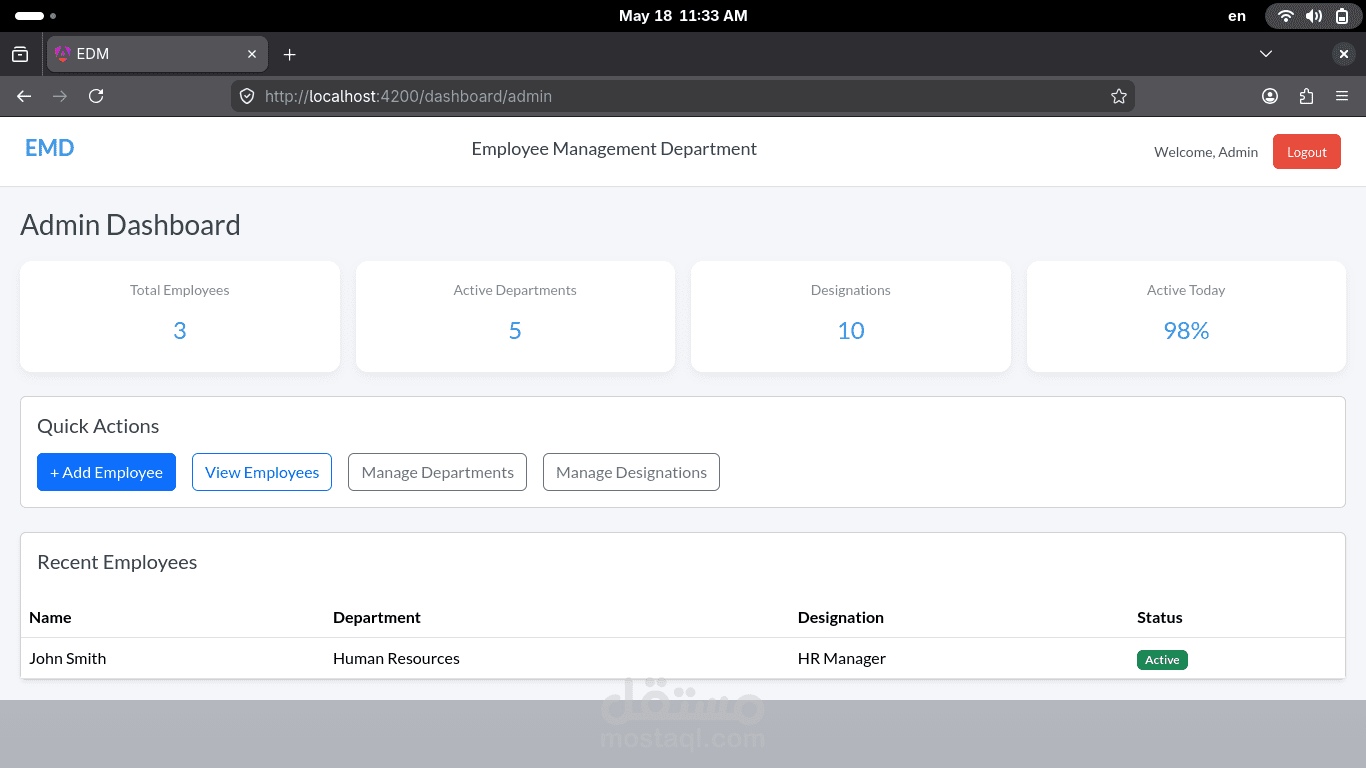The width and height of the screenshot is (1366, 768).
Task: Open Manage Designations
Action: [x=631, y=472]
